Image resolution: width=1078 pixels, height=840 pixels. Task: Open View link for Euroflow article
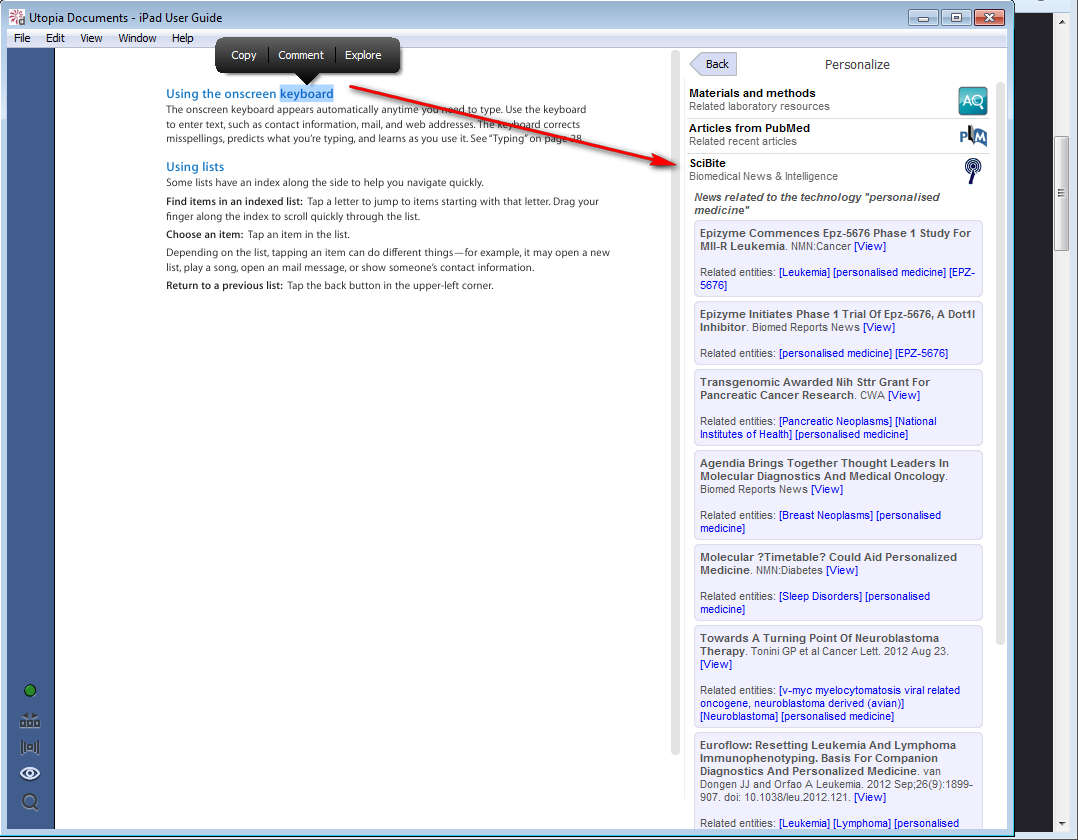click(870, 797)
